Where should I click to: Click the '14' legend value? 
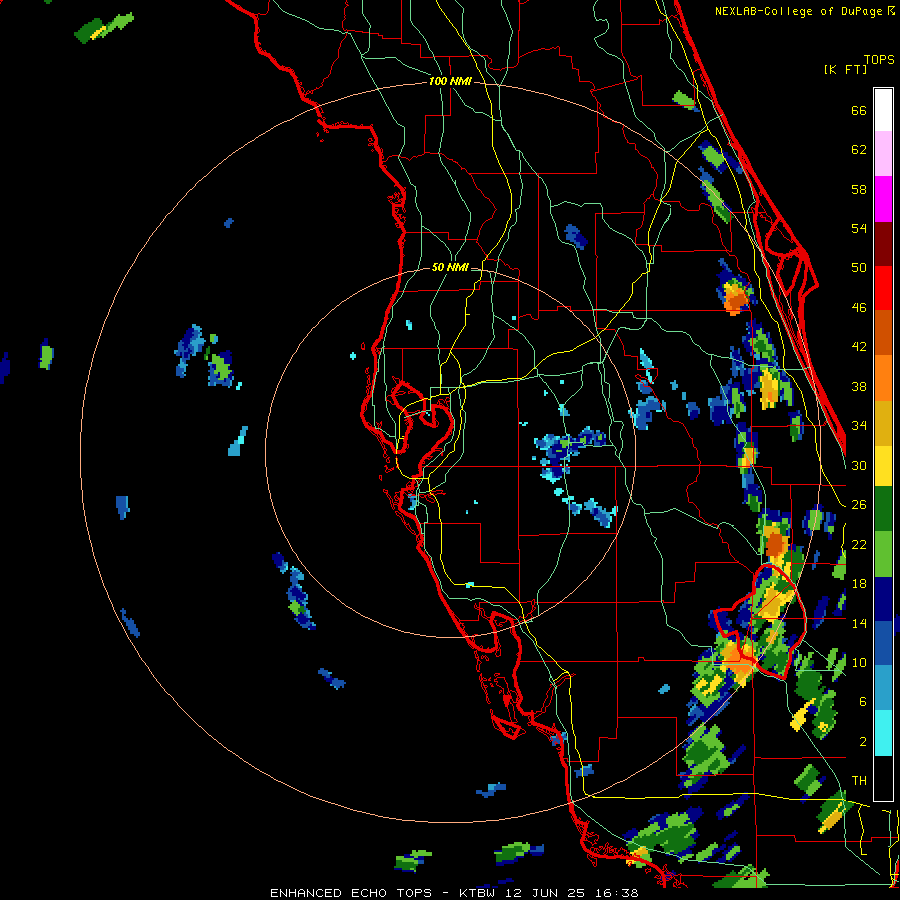(x=859, y=623)
